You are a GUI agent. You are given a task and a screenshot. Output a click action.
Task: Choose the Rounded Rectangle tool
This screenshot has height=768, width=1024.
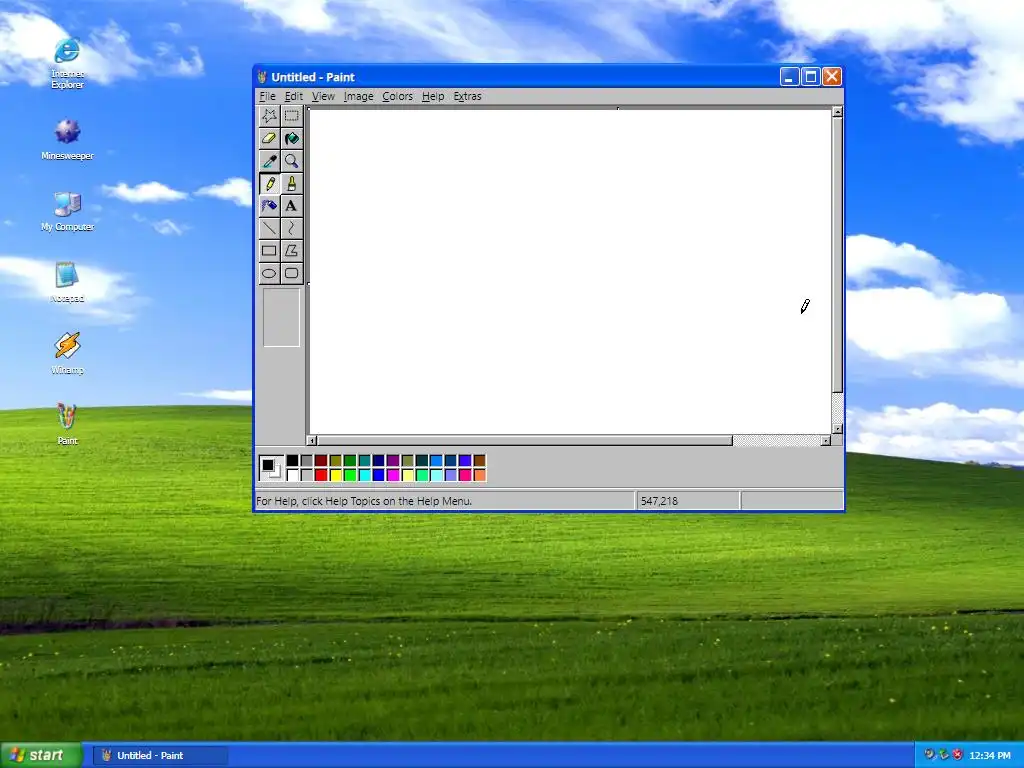291,273
